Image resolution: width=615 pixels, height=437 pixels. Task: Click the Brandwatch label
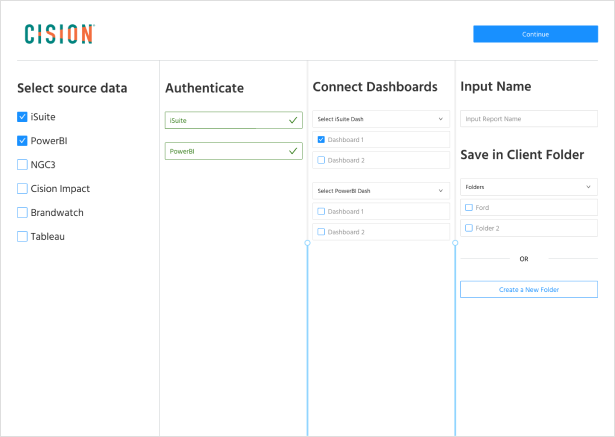pos(57,213)
